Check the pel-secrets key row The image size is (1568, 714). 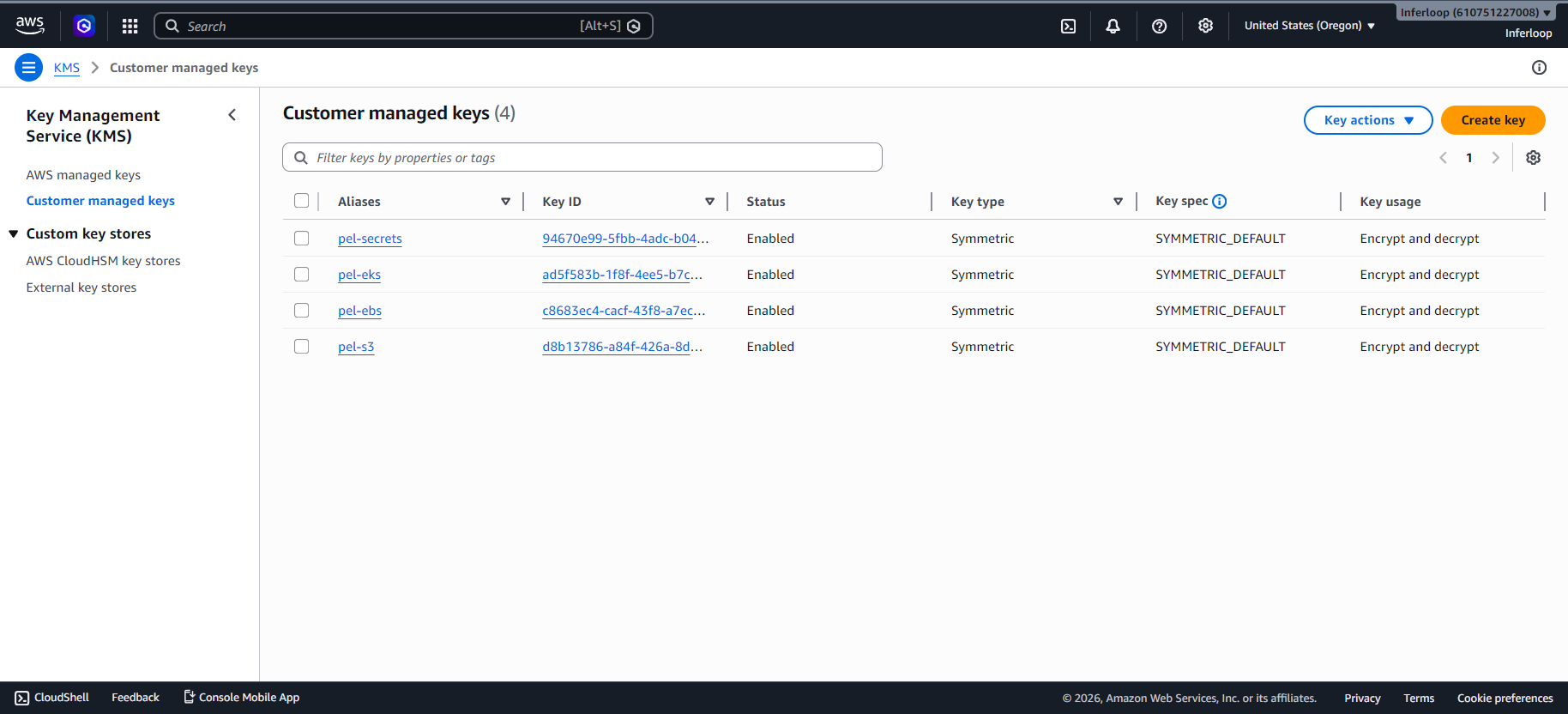click(301, 239)
